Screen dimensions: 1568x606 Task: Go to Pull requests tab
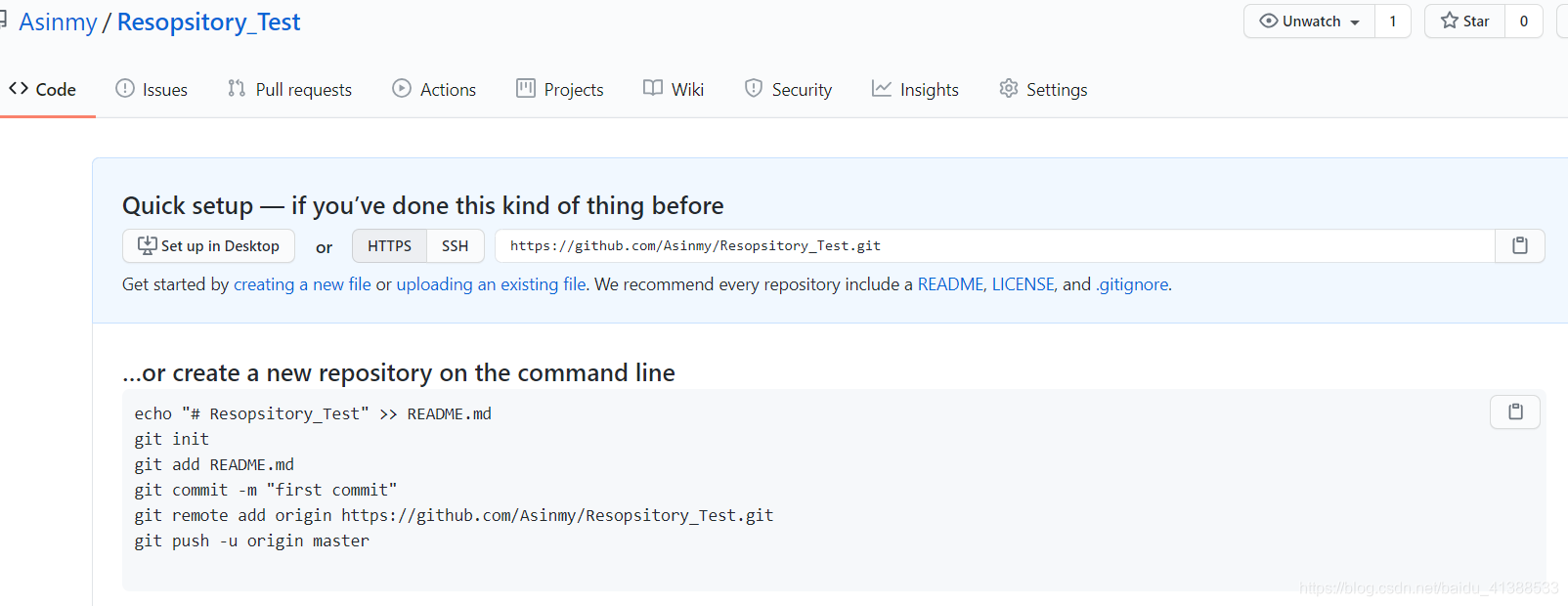pos(289,89)
